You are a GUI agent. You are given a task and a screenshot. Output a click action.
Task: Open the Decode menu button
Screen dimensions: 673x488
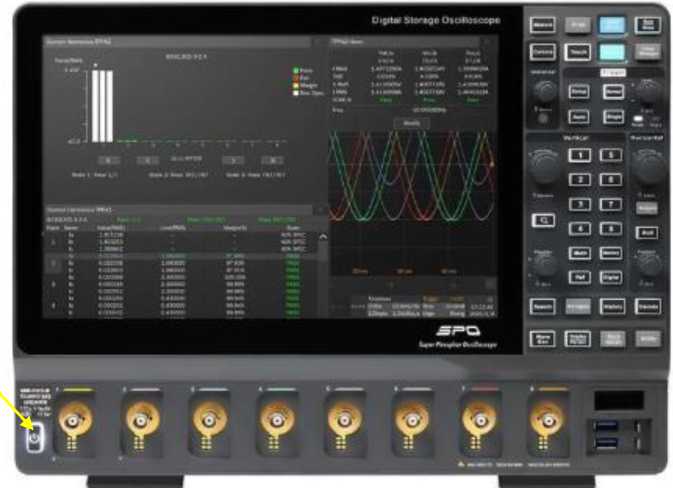click(648, 306)
